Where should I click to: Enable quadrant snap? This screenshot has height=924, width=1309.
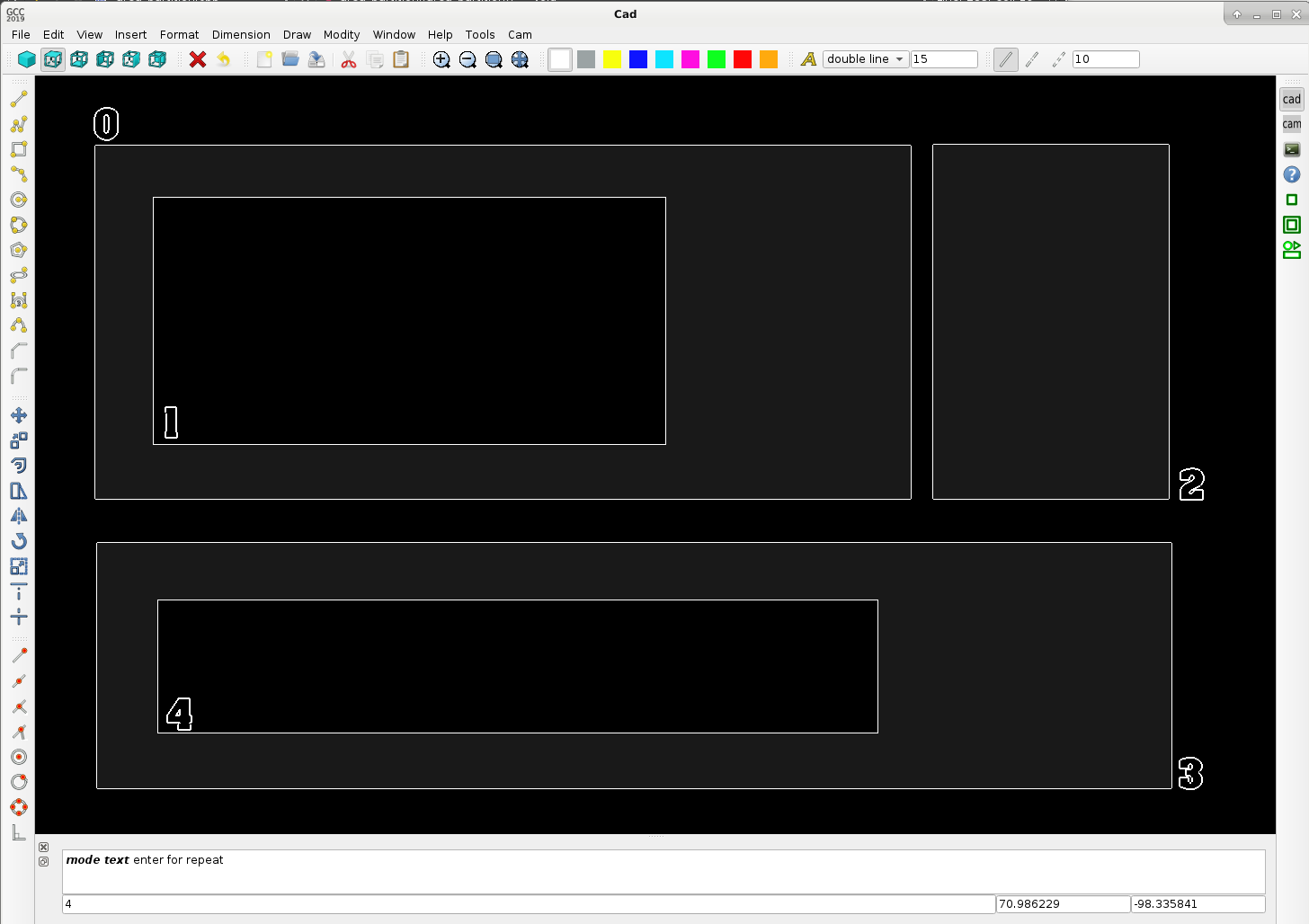click(x=19, y=807)
